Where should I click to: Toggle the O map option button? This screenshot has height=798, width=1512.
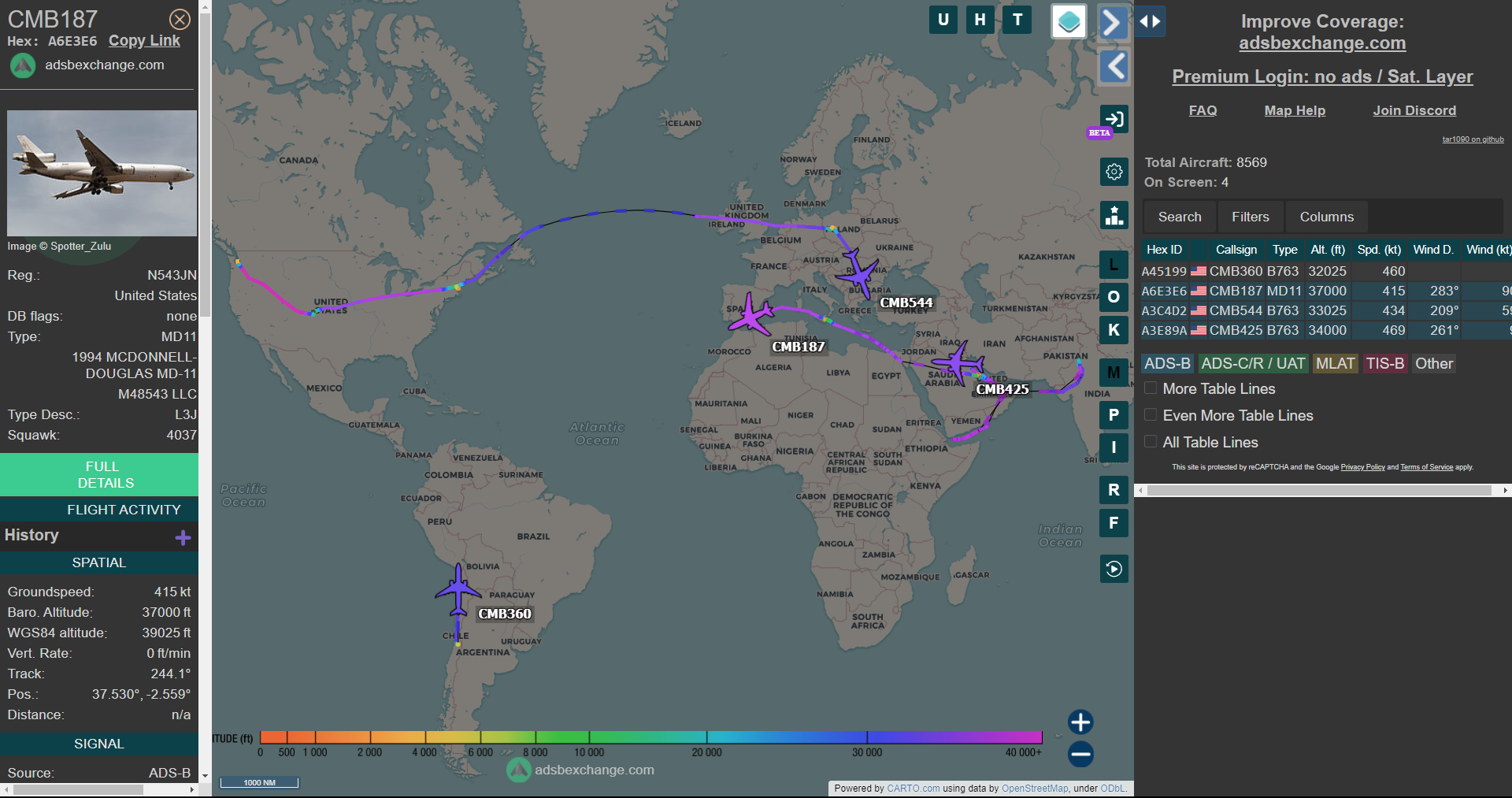(1114, 297)
